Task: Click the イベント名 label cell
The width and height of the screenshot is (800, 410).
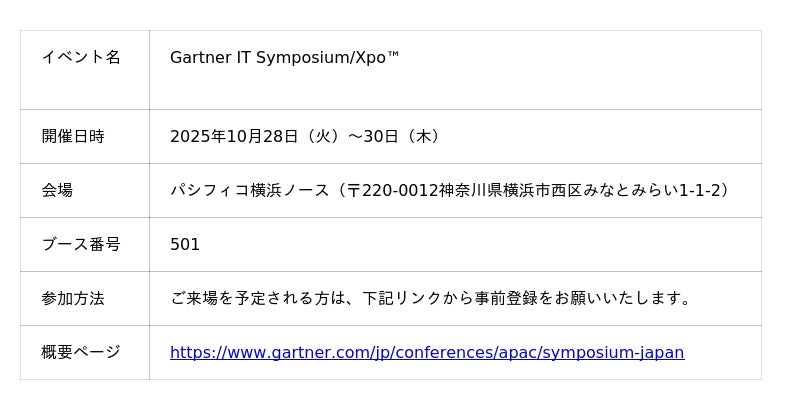Action: tap(81, 57)
